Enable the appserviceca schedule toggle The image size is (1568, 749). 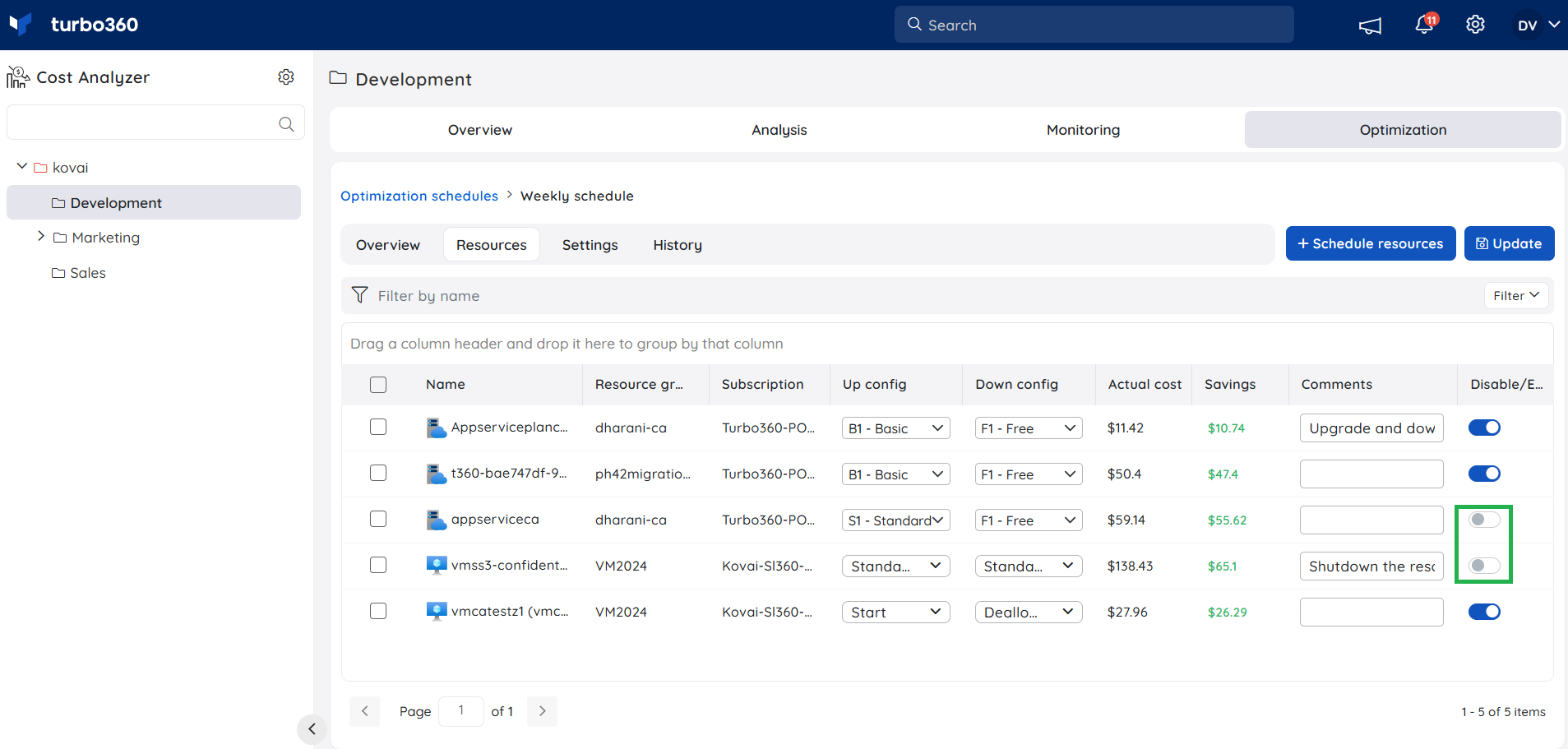1484,520
